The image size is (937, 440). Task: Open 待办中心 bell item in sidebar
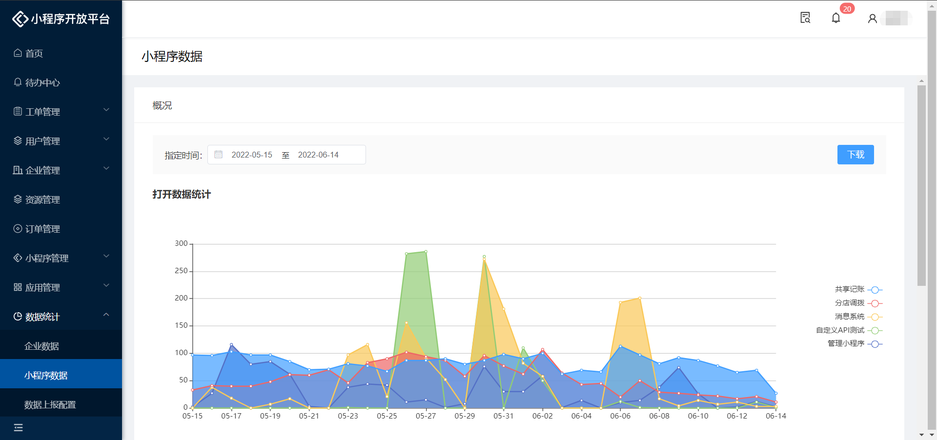18,82
